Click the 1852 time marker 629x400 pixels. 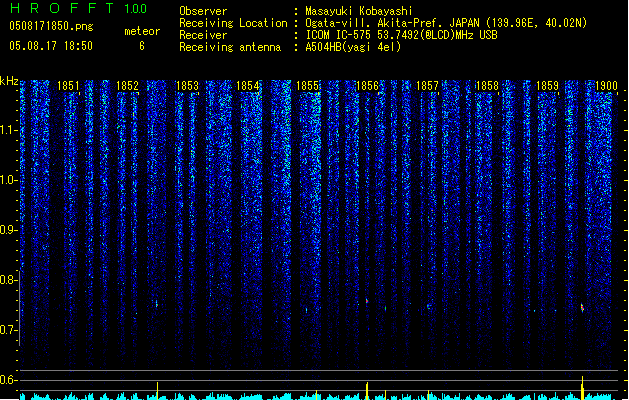(x=127, y=85)
